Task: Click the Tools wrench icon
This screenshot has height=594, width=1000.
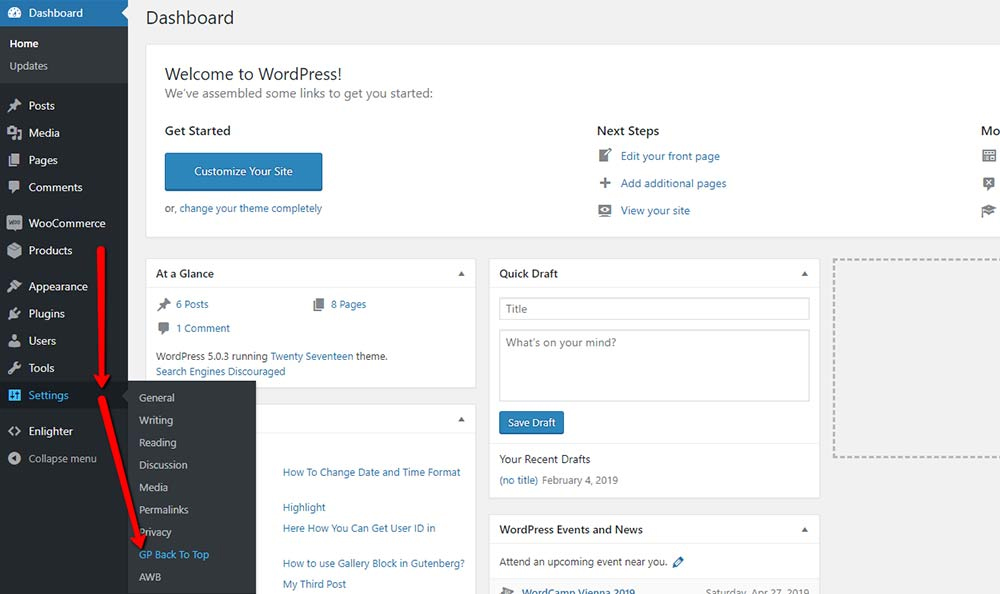Action: tap(14, 368)
